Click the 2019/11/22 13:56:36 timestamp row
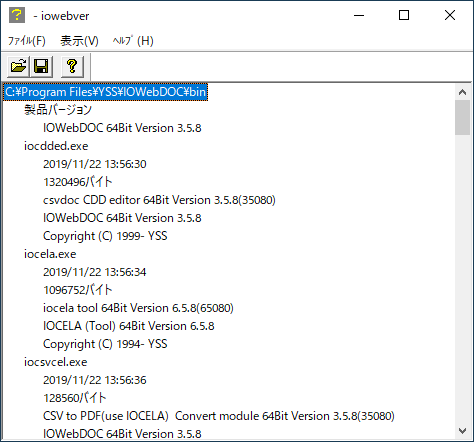Image resolution: width=474 pixels, height=442 pixels. pyautogui.click(x=95, y=380)
